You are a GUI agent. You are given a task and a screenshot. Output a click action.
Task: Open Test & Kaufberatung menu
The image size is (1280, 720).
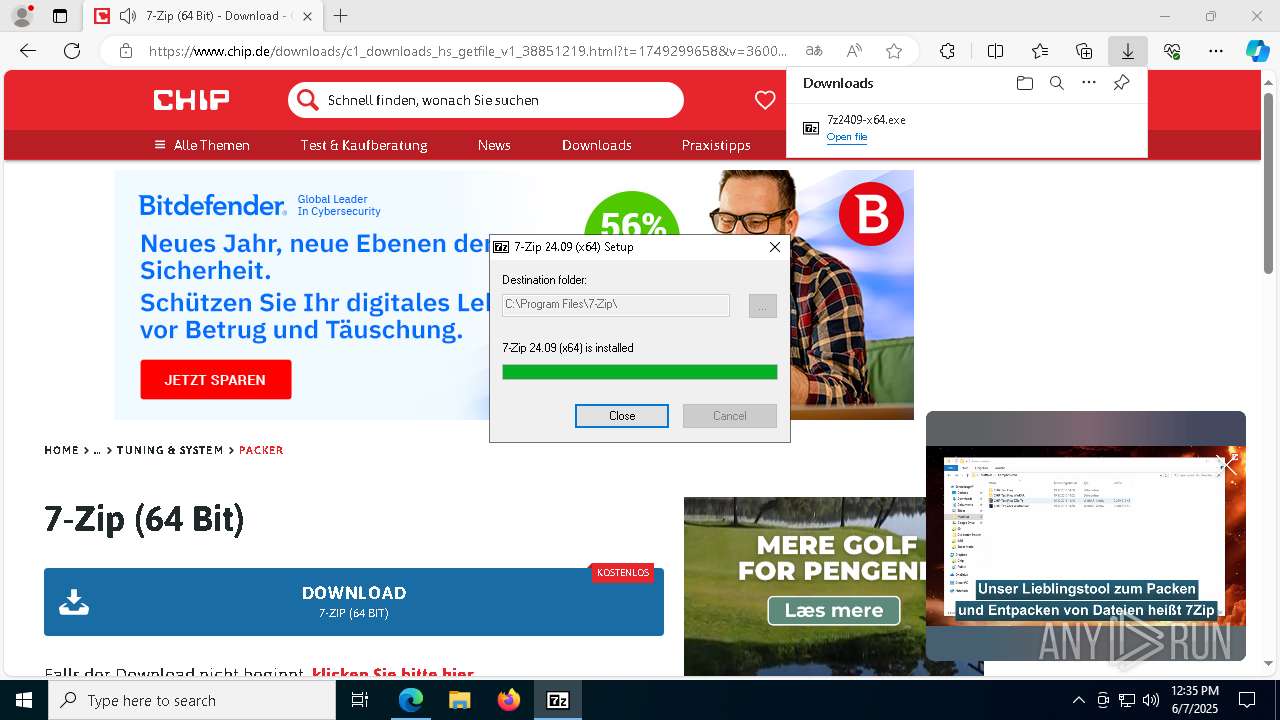coord(364,145)
